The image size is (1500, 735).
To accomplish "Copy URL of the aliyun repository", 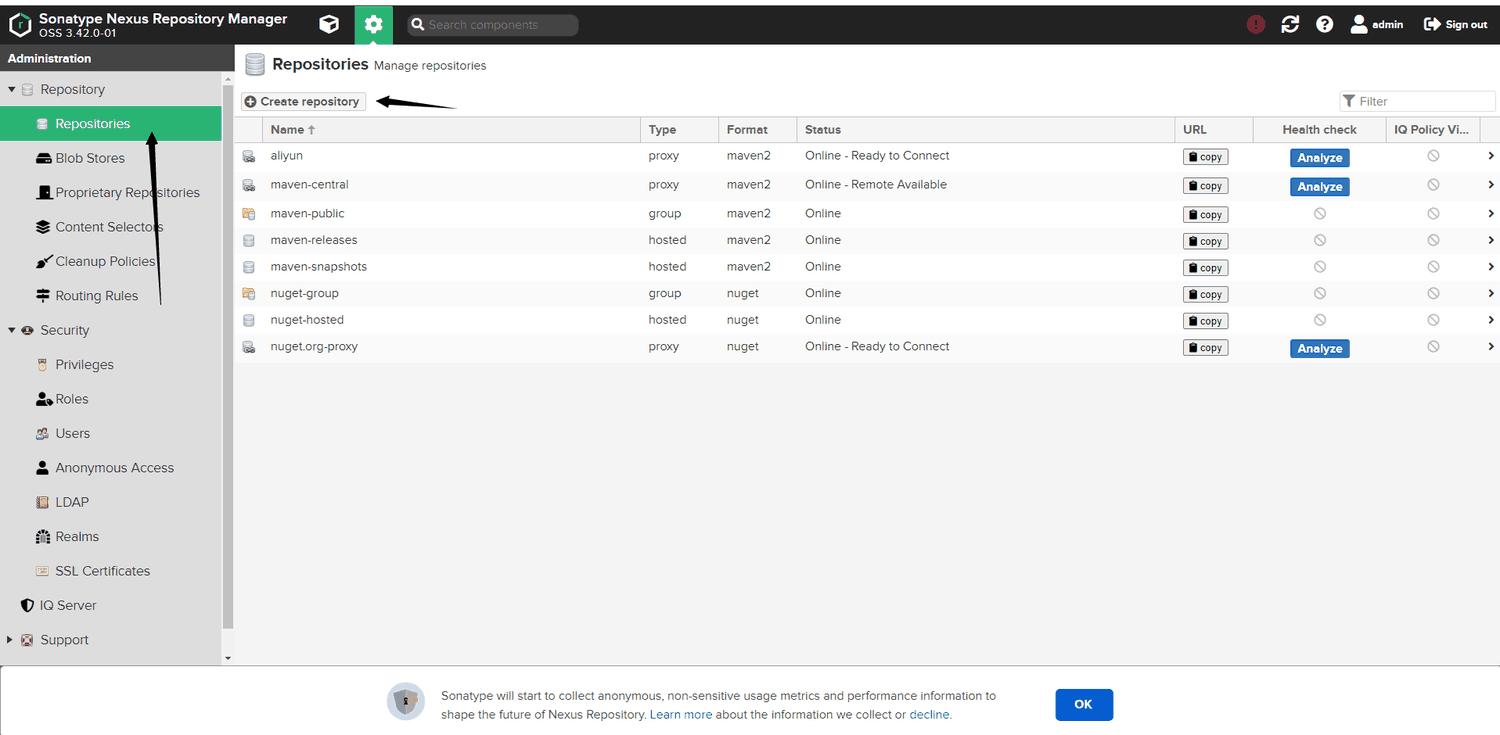I will 1205,157.
